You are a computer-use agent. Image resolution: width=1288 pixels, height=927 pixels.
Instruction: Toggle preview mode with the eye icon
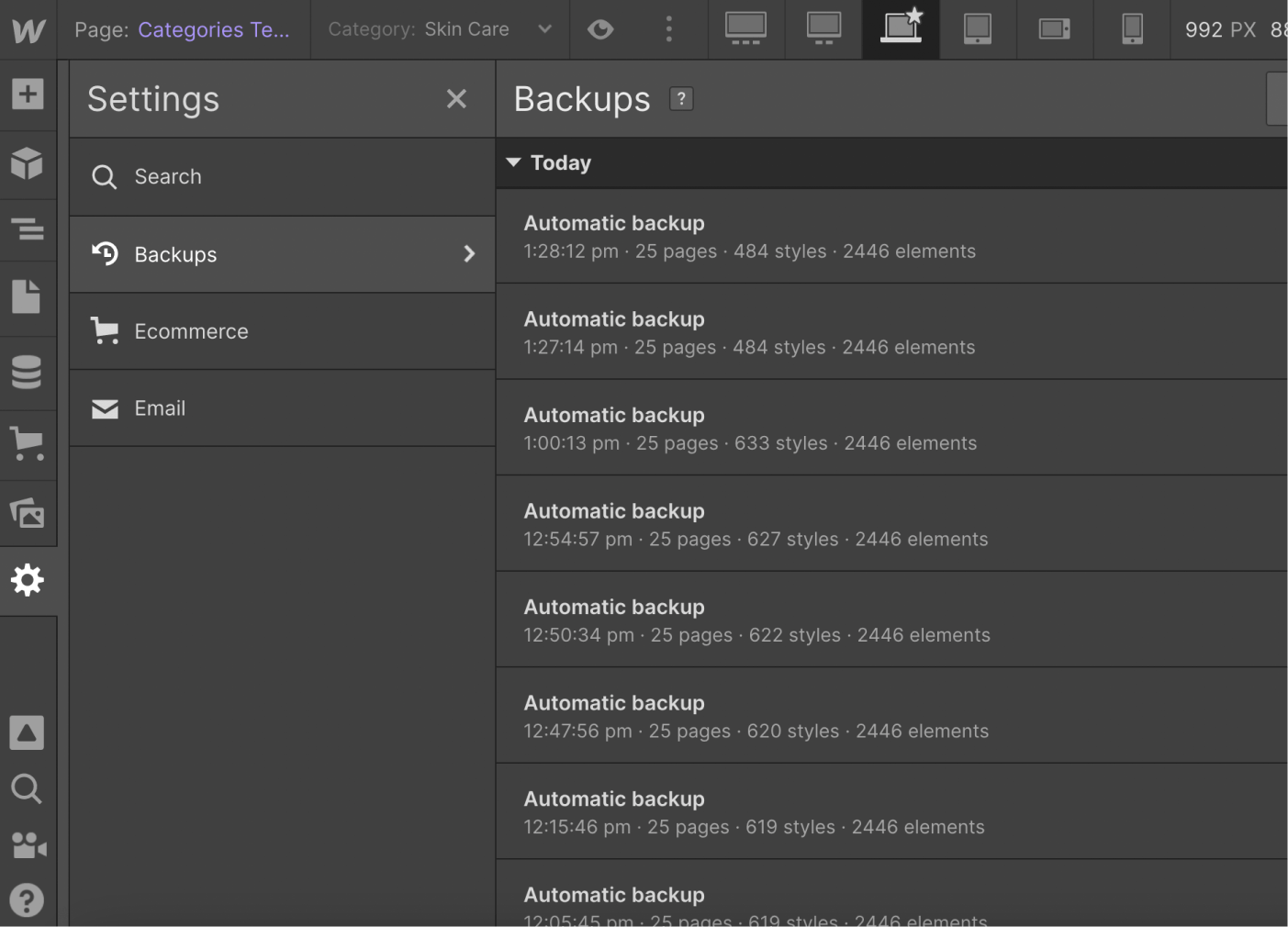pos(600,28)
